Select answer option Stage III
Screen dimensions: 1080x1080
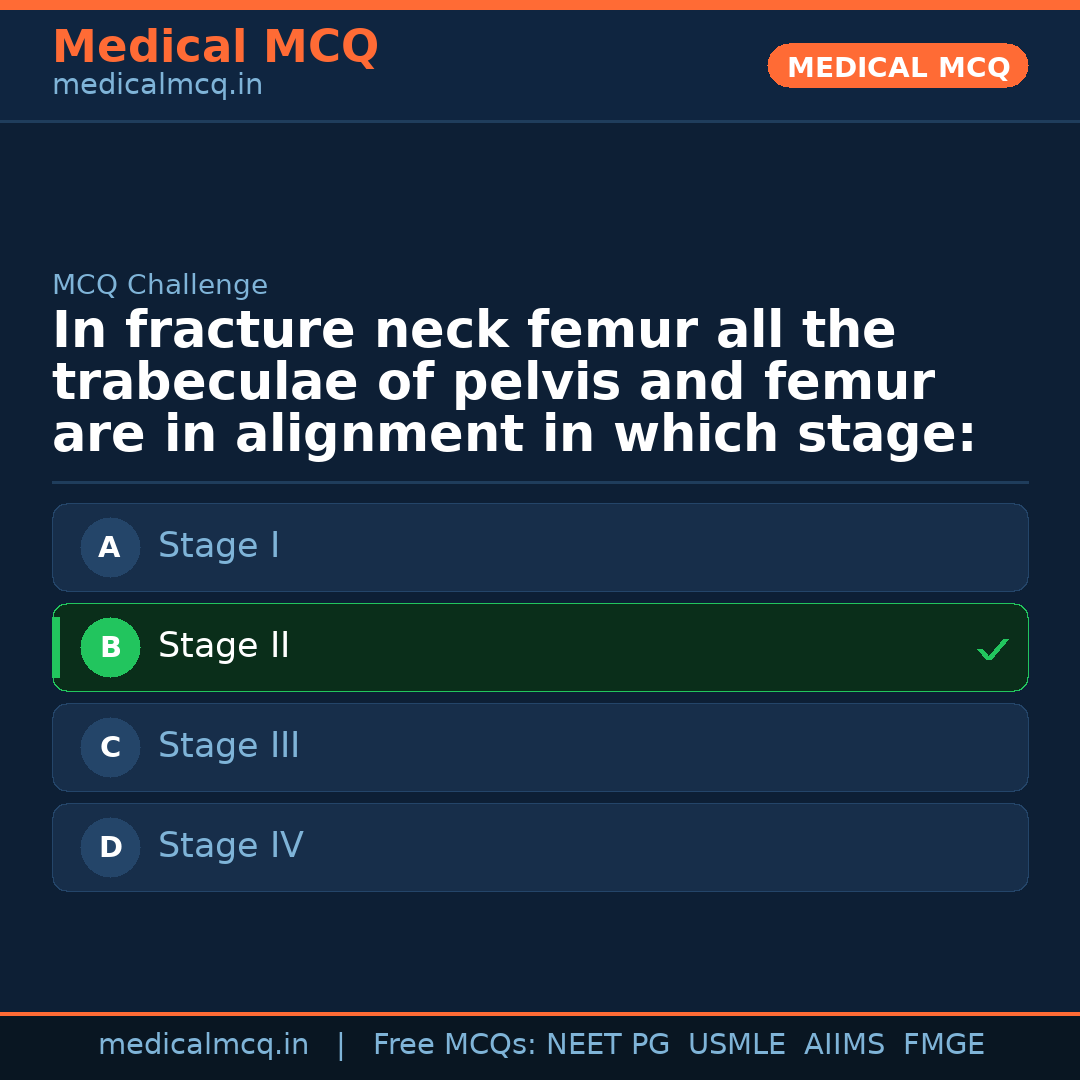coord(540,747)
